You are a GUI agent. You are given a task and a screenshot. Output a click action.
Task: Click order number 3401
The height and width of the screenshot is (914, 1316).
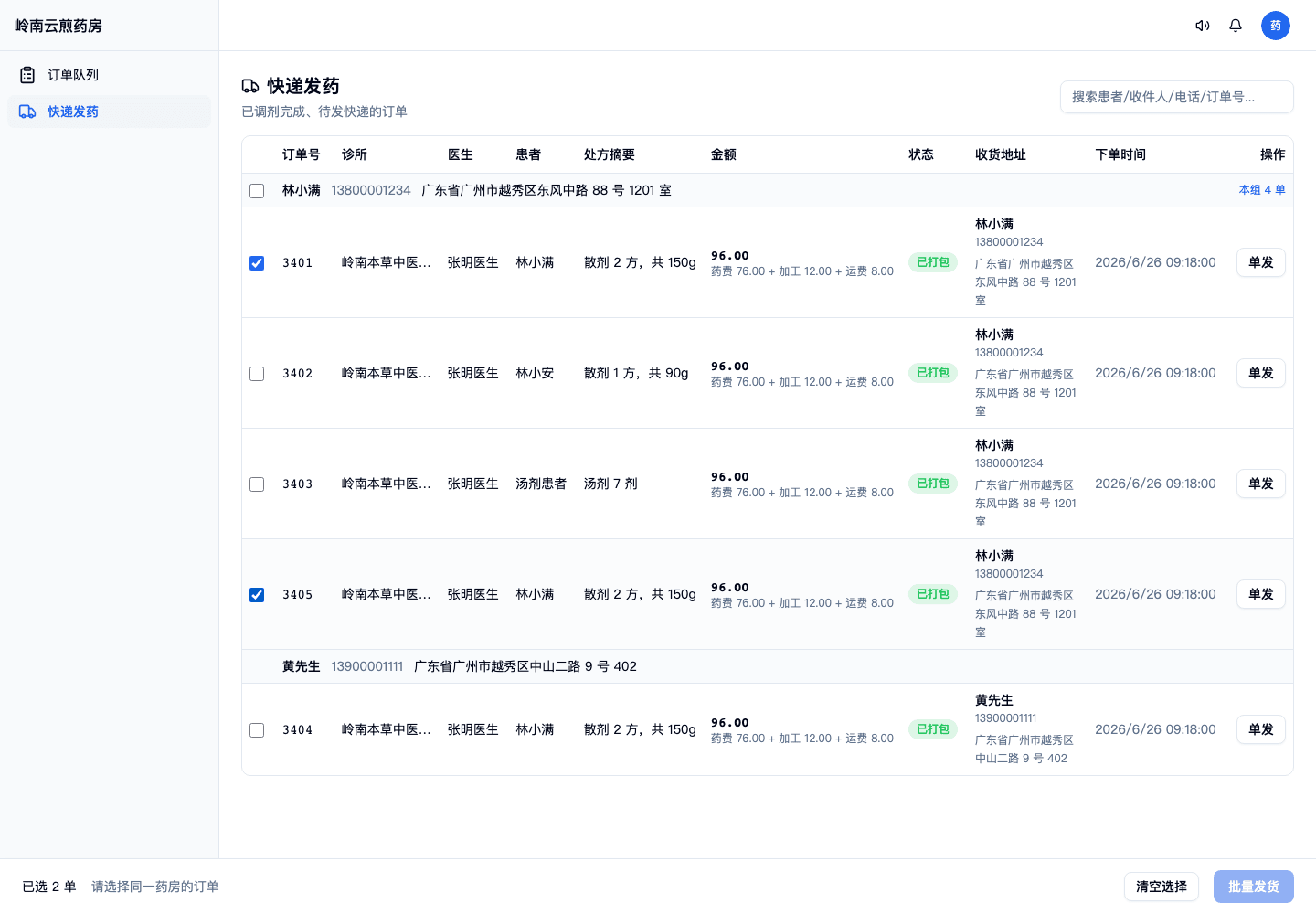(298, 263)
